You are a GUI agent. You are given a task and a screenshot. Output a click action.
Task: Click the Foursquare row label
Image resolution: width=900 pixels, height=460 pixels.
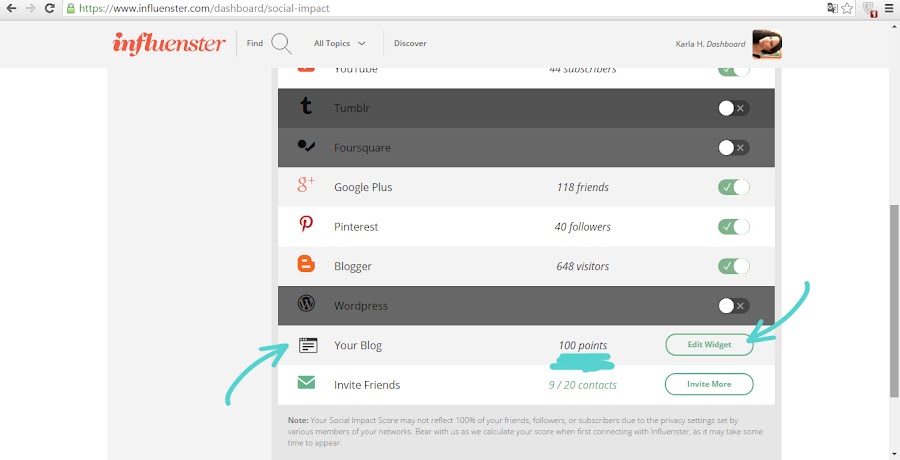click(362, 148)
